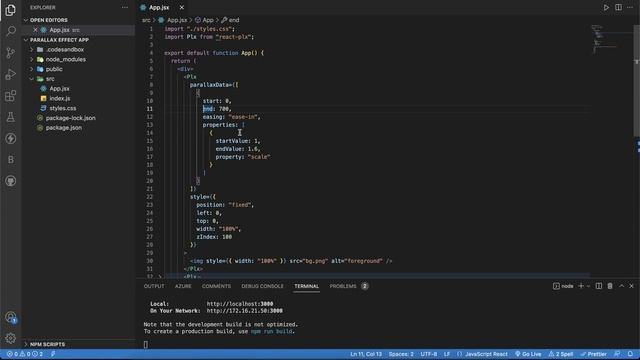The image size is (640, 360).
Task: Select the App.jsx editor tab
Action: pyautogui.click(x=159, y=7)
